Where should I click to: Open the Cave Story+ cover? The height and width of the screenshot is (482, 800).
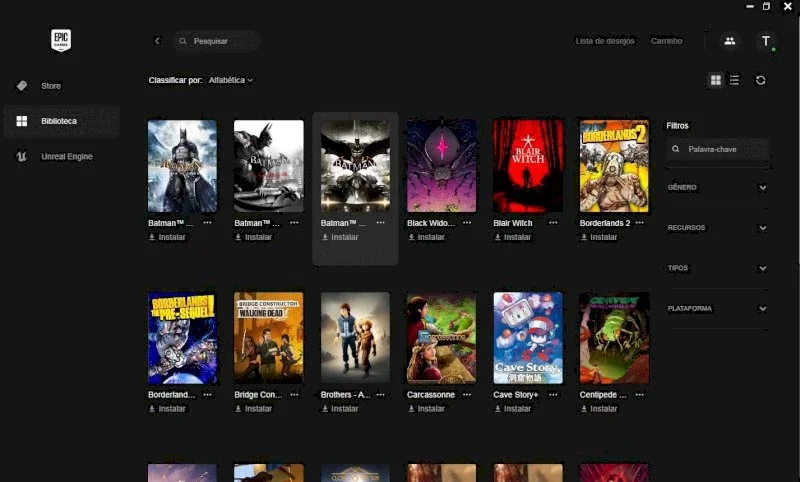point(528,338)
